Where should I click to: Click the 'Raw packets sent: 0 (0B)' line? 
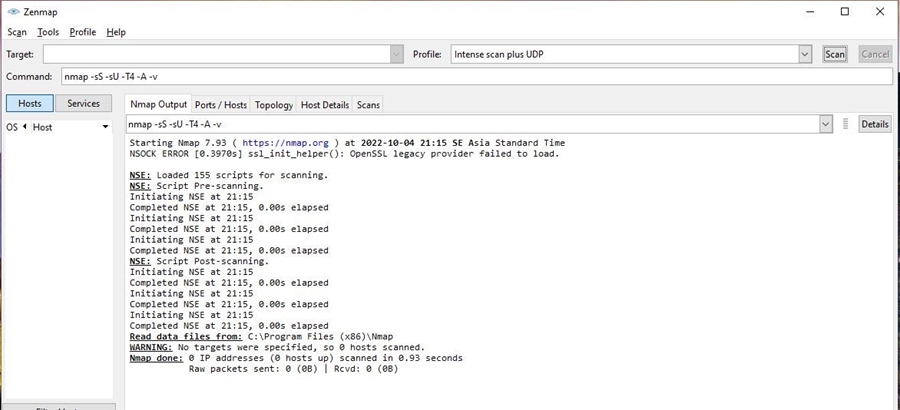pos(293,369)
